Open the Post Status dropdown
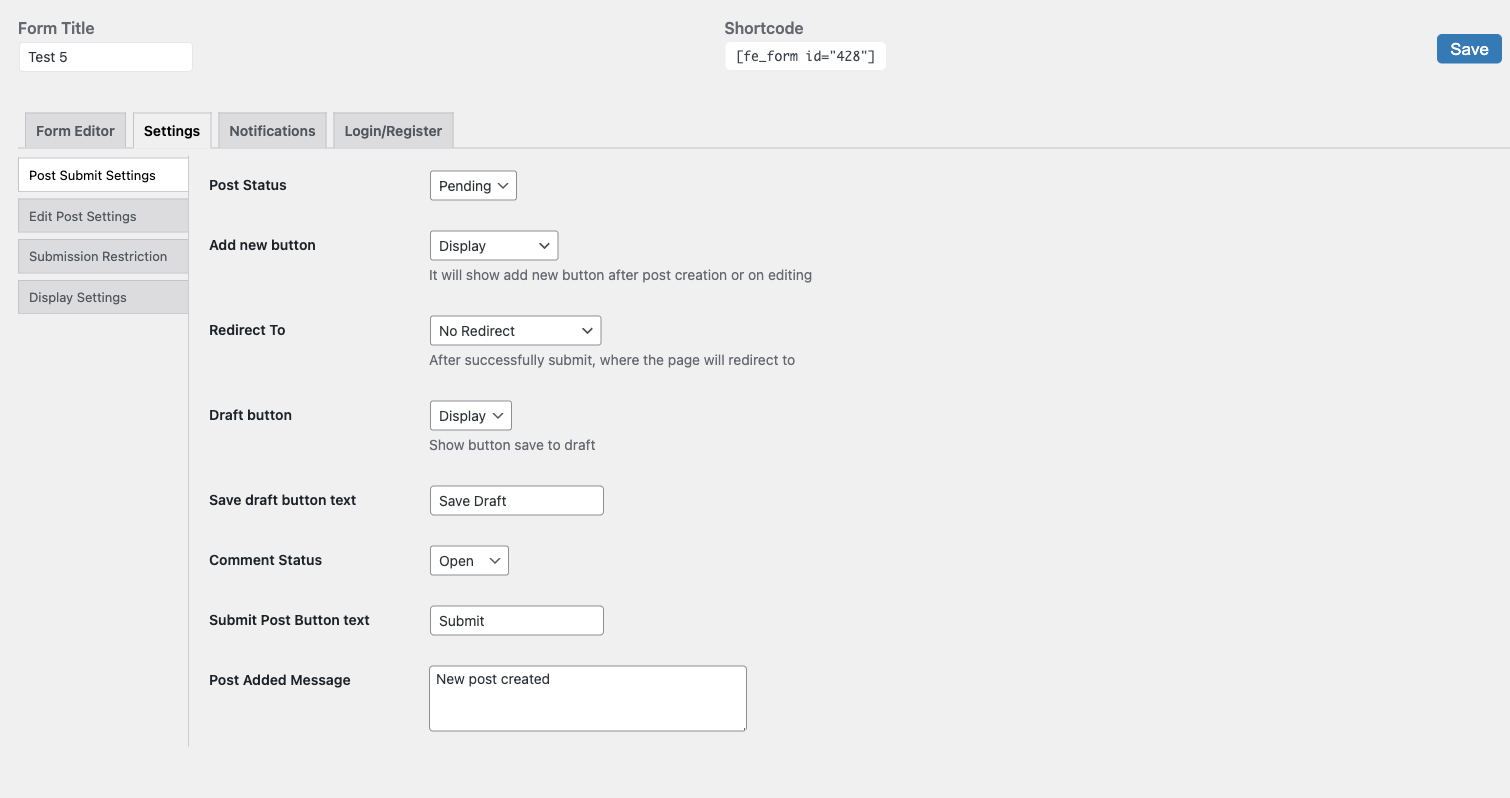Image resolution: width=1510 pixels, height=798 pixels. [473, 186]
